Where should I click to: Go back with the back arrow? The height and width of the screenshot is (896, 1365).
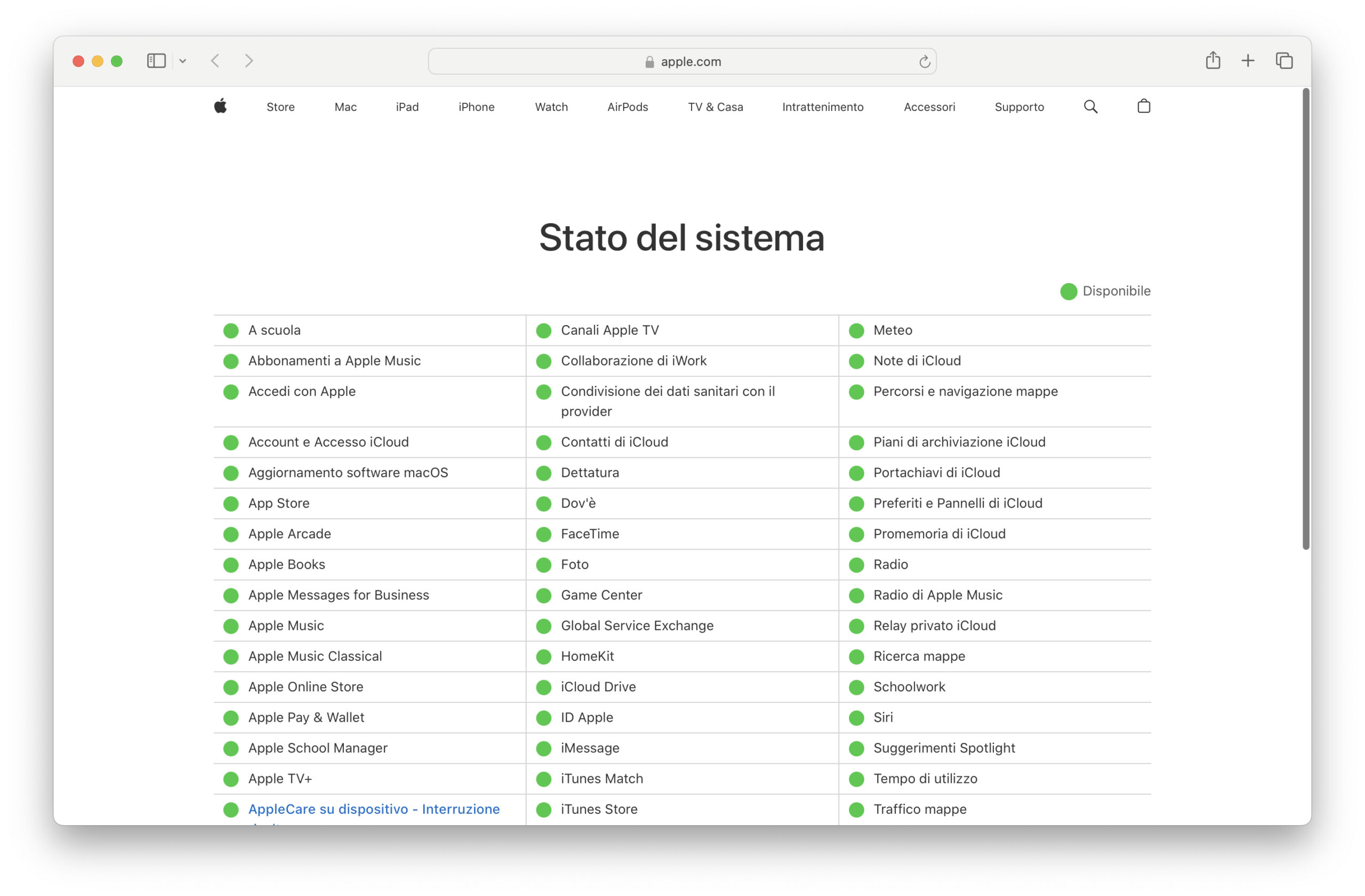(x=215, y=61)
